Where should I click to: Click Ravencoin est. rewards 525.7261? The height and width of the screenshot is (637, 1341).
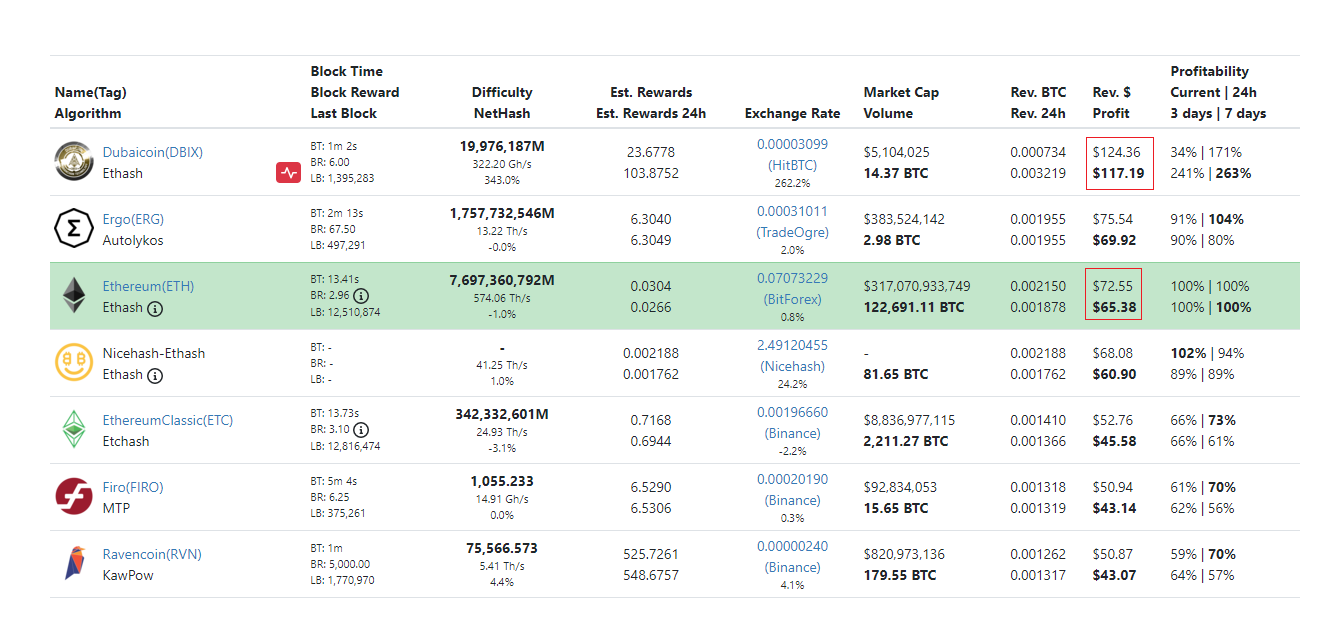651,554
